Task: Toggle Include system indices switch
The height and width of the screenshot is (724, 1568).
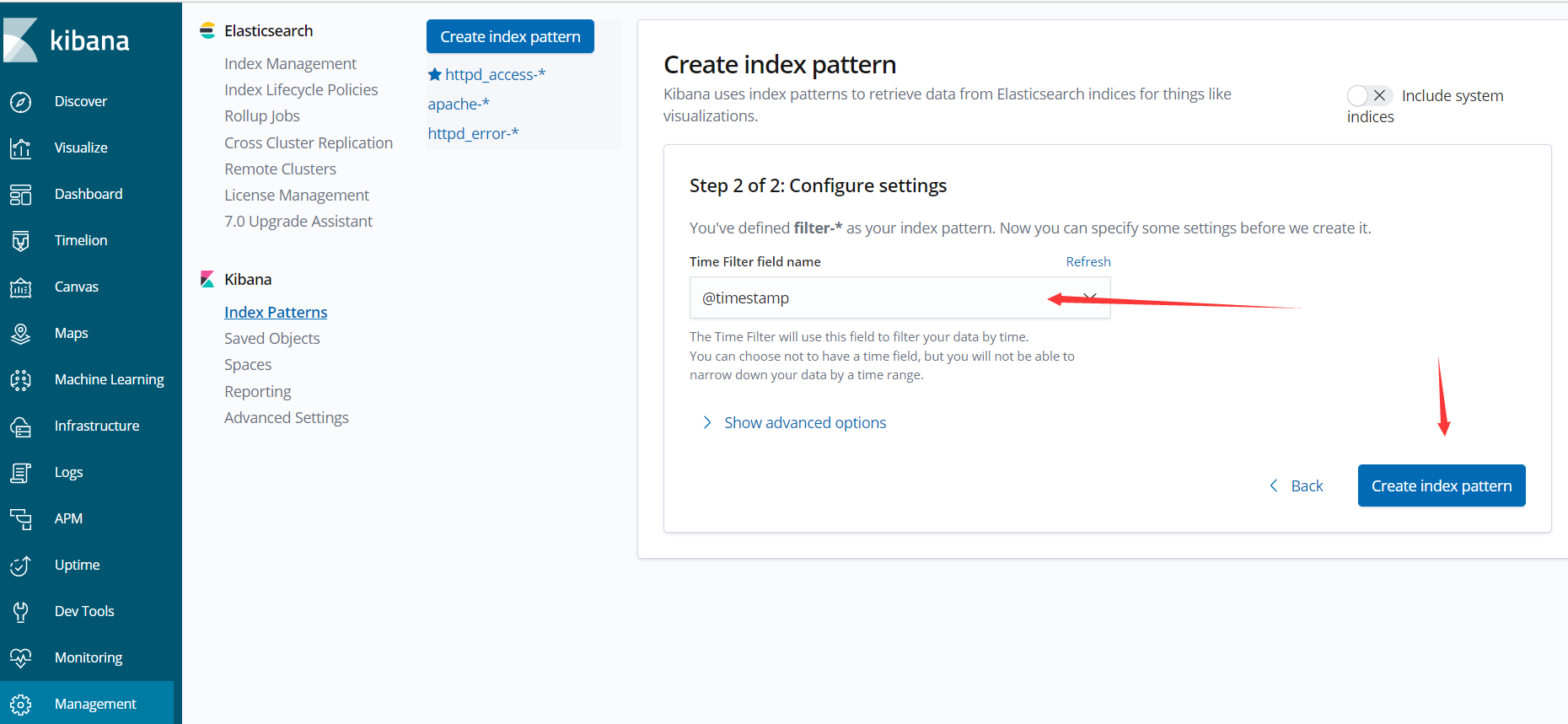Action: click(x=1368, y=95)
